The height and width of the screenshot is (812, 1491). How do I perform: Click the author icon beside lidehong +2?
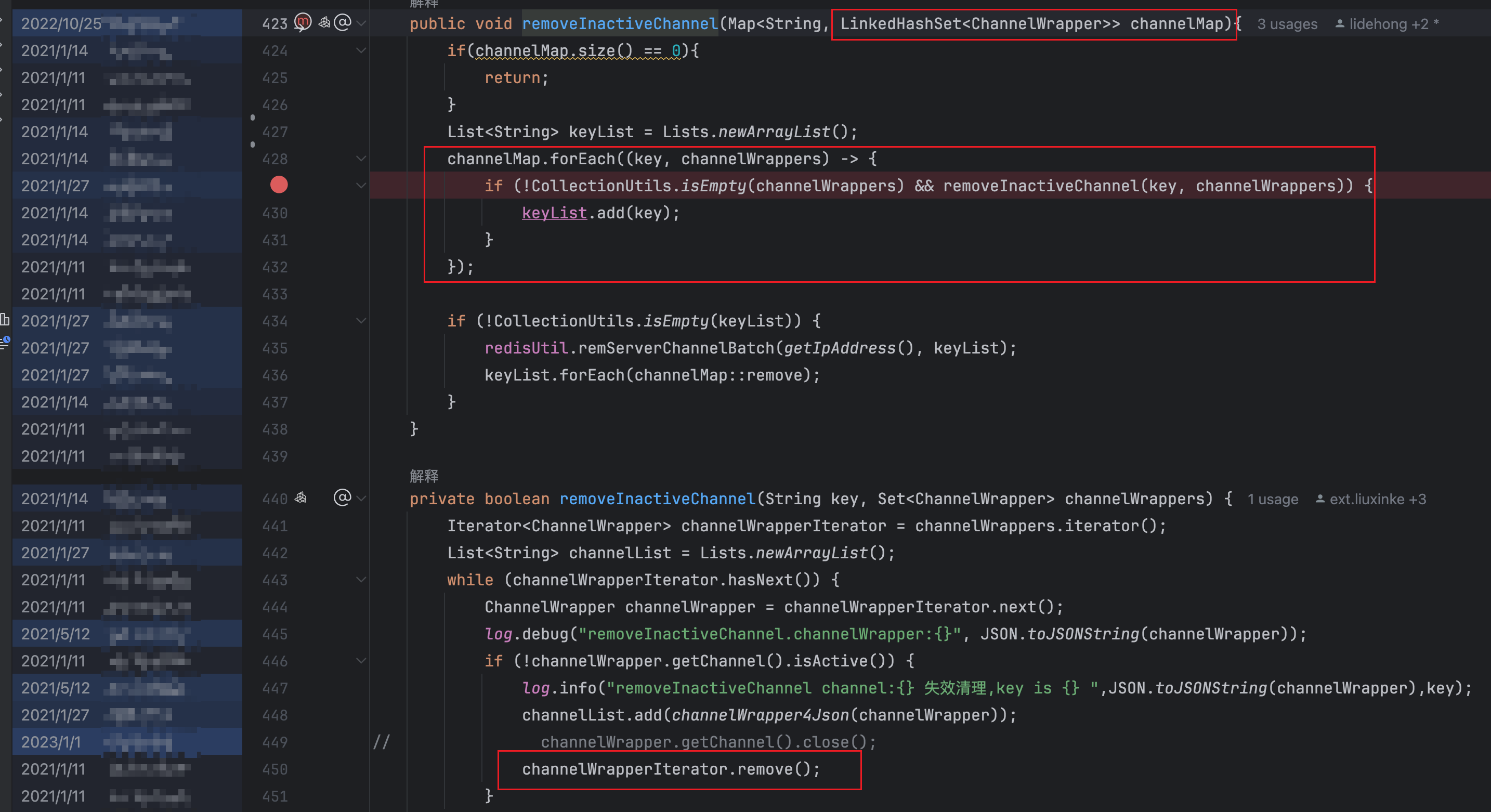coord(1339,24)
